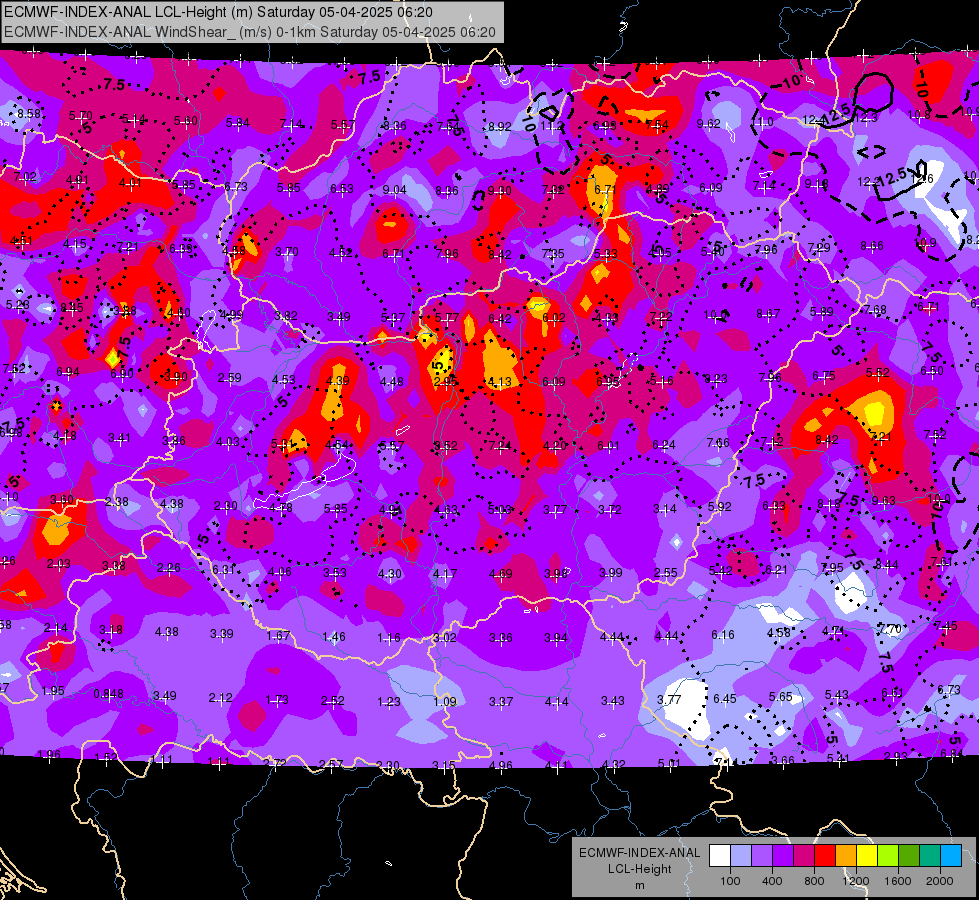Click the wind shear value 2.95

(446, 382)
